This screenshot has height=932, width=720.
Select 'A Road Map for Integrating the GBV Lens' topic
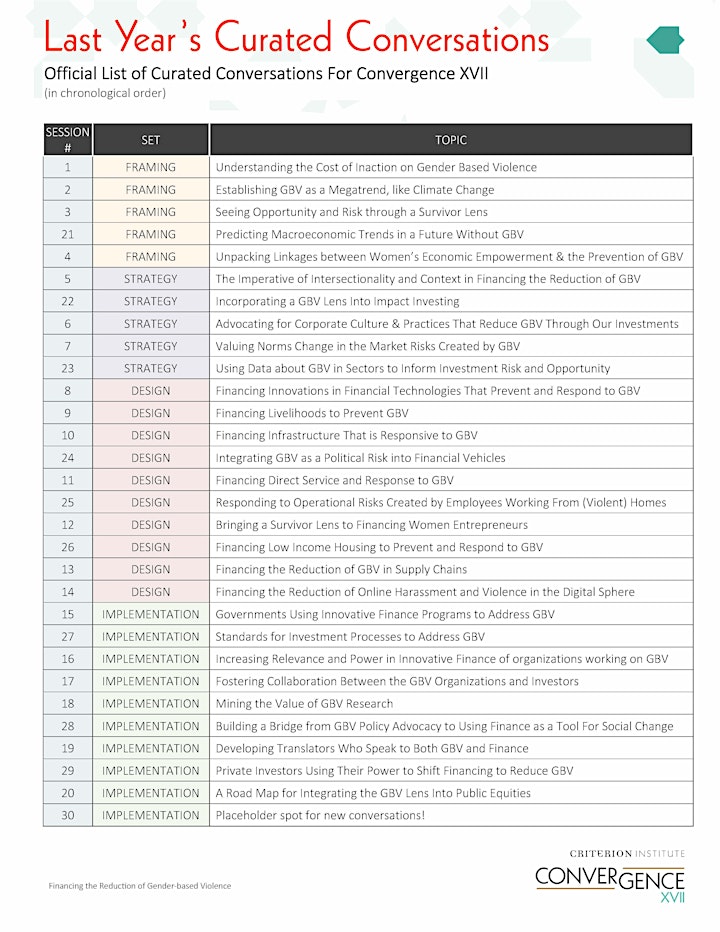373,793
